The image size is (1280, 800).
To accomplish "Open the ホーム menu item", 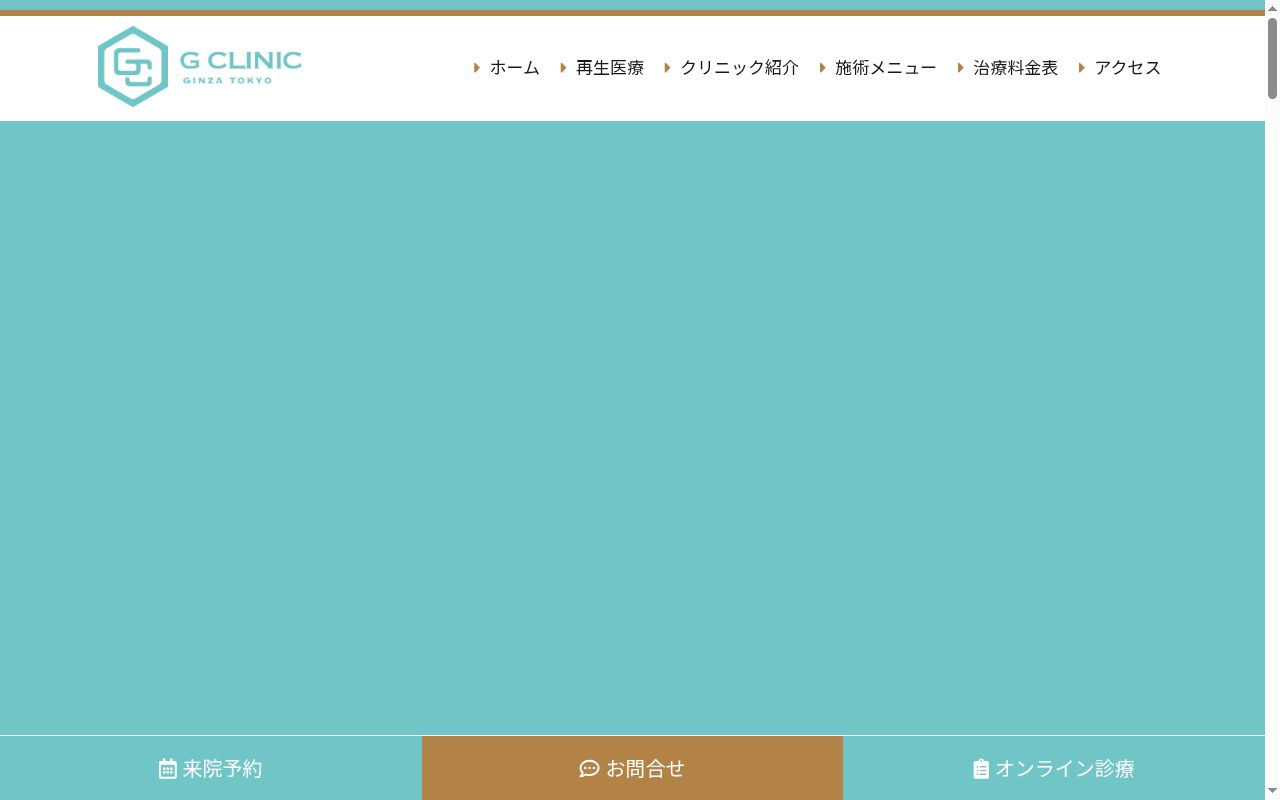I will [x=514, y=68].
